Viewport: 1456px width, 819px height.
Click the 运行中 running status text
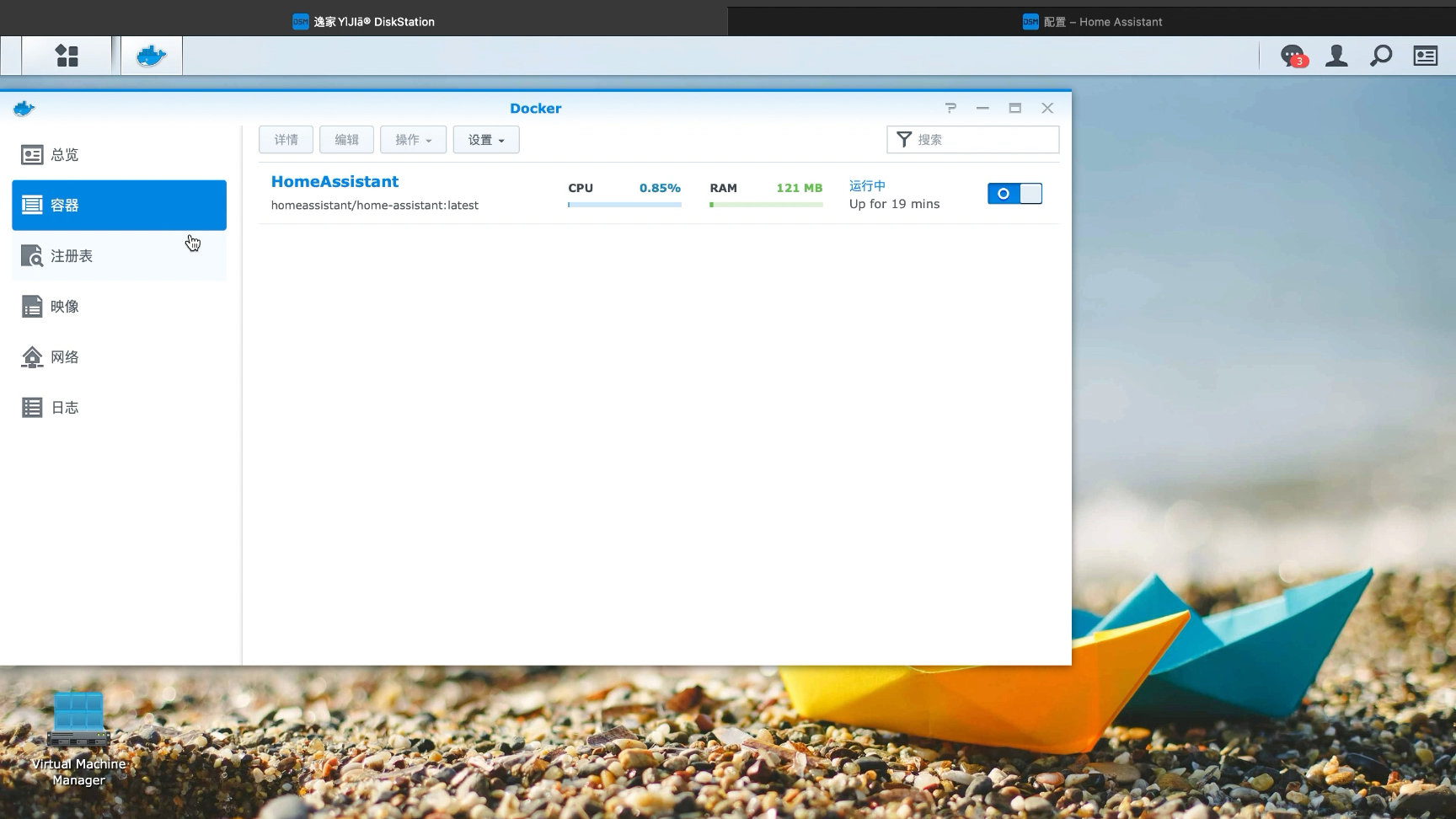click(867, 185)
